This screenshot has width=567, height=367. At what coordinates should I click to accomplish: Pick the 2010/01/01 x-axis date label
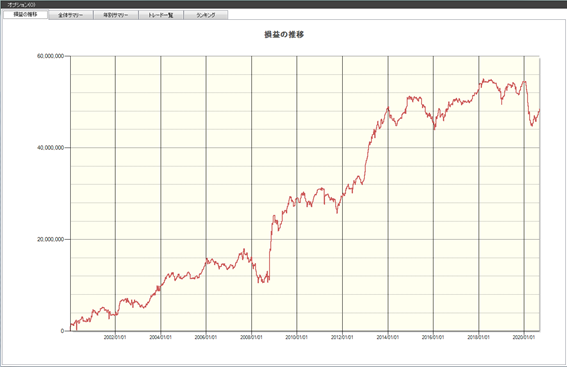pyautogui.click(x=297, y=337)
